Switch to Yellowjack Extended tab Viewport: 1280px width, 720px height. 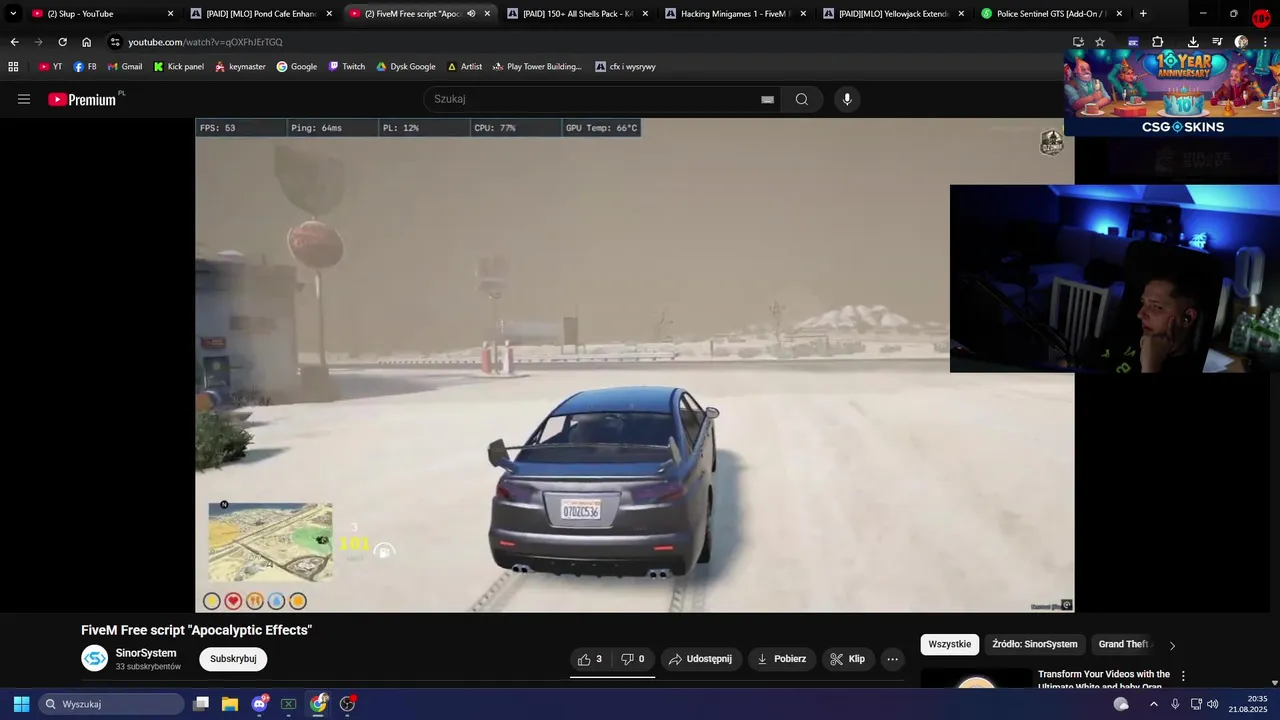pyautogui.click(x=893, y=14)
